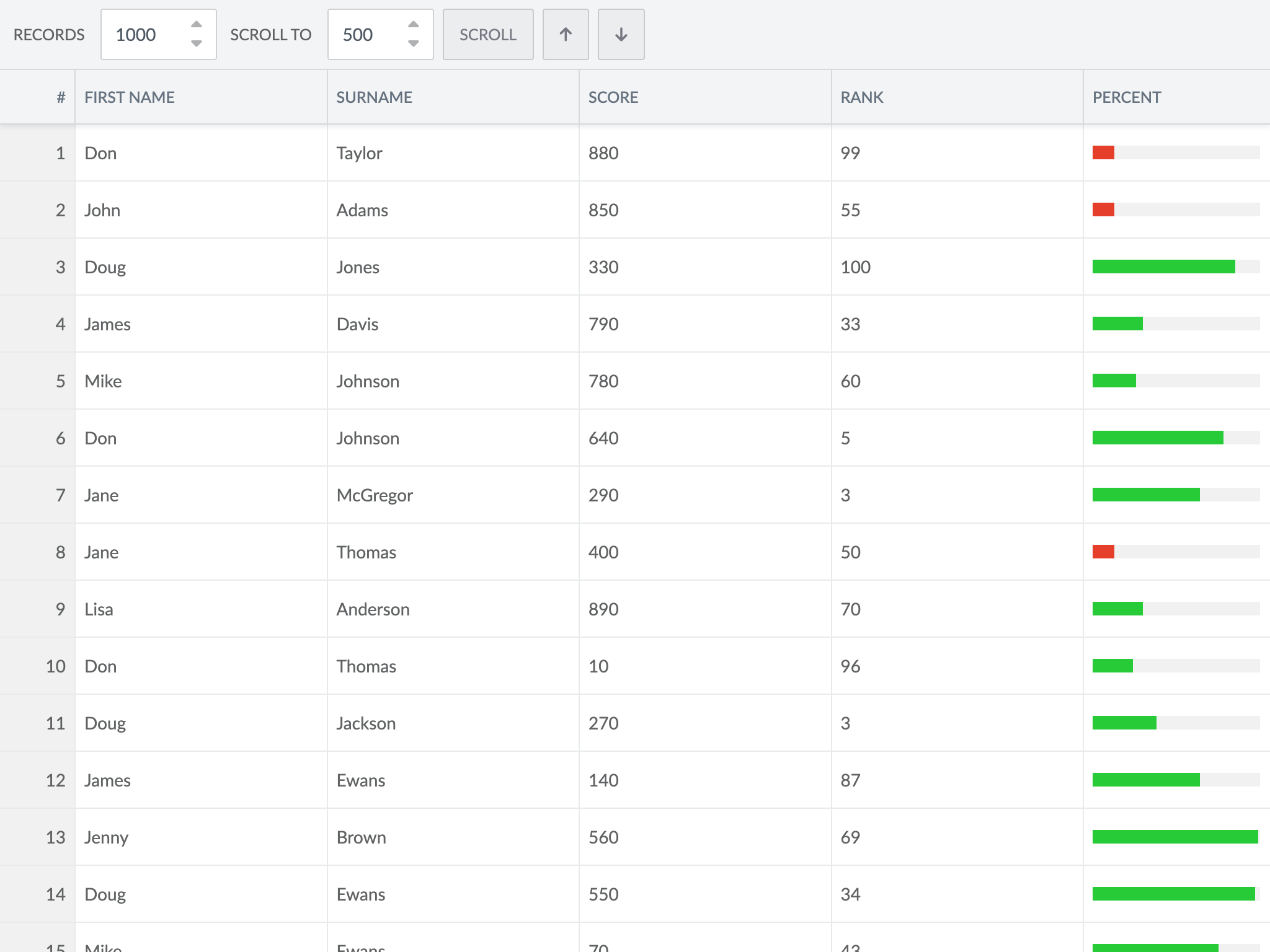Sort by the FIRST NAME column header

tap(130, 97)
